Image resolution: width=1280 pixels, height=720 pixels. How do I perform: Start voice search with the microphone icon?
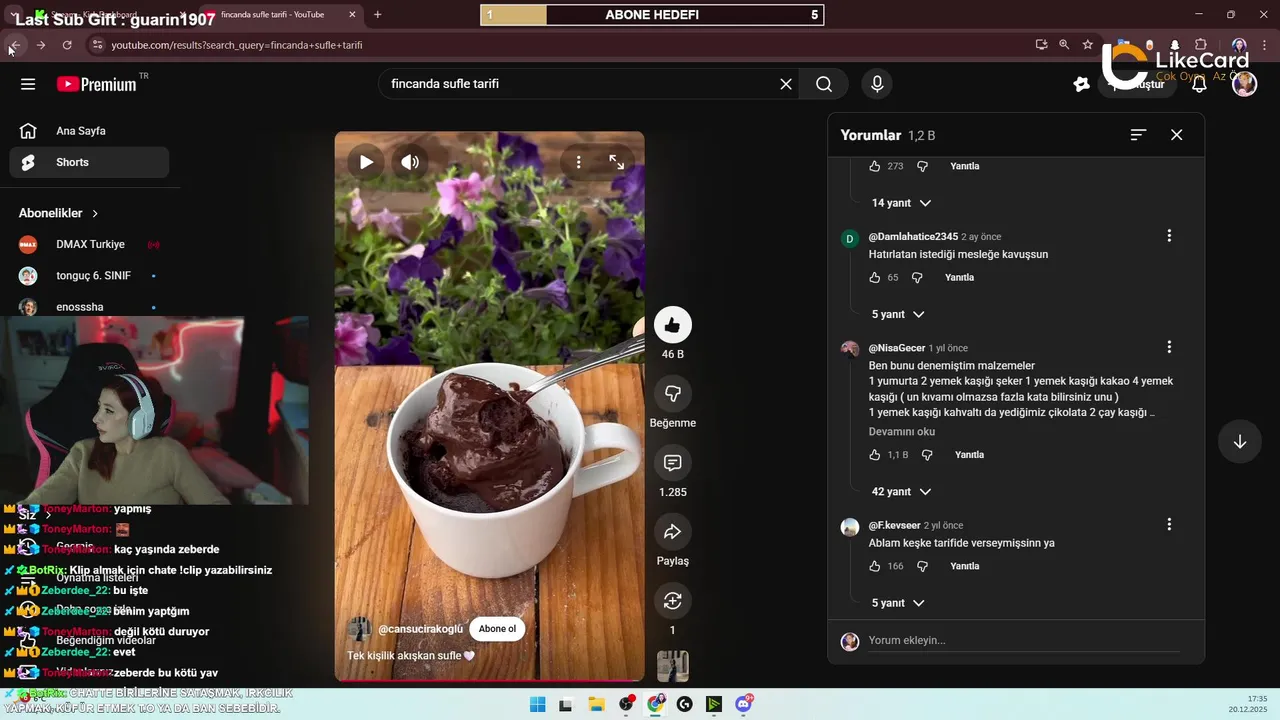(x=877, y=84)
